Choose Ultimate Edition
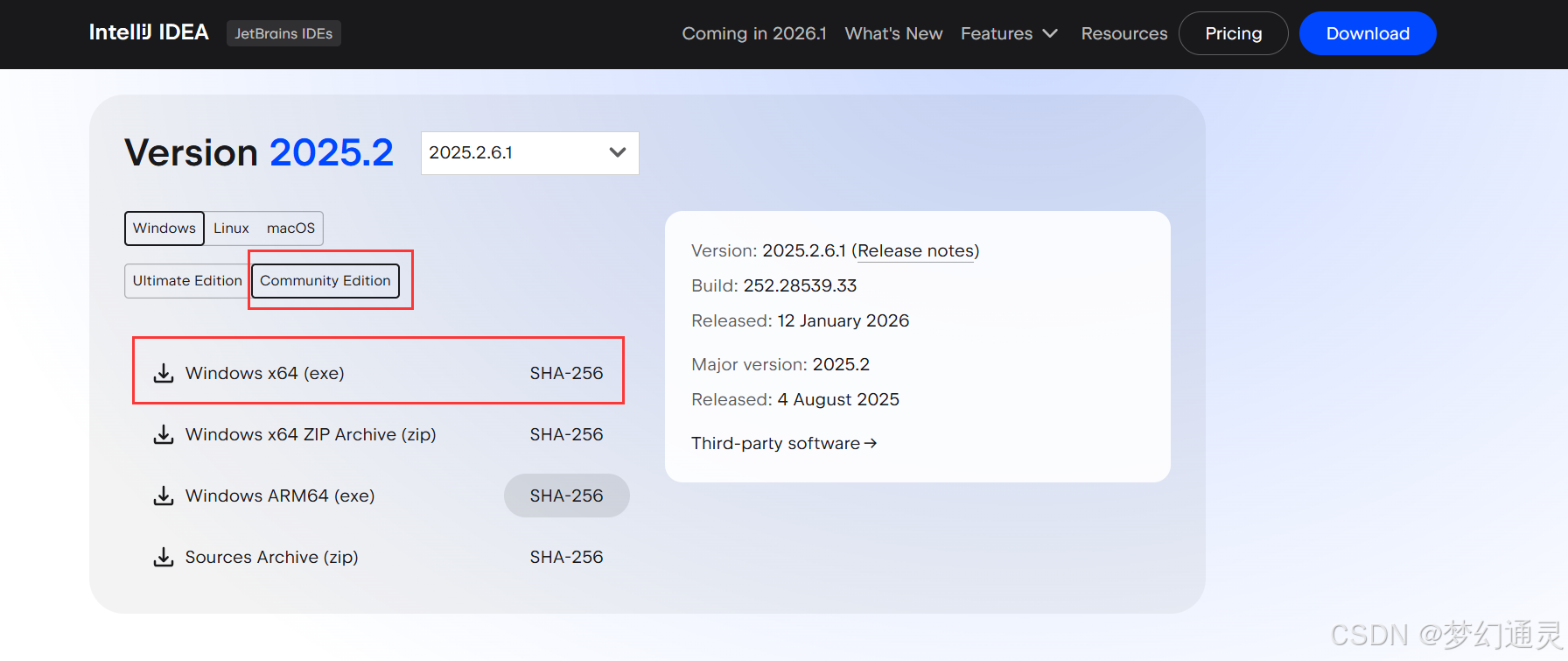Image resolution: width=1568 pixels, height=661 pixels. pyautogui.click(x=187, y=281)
